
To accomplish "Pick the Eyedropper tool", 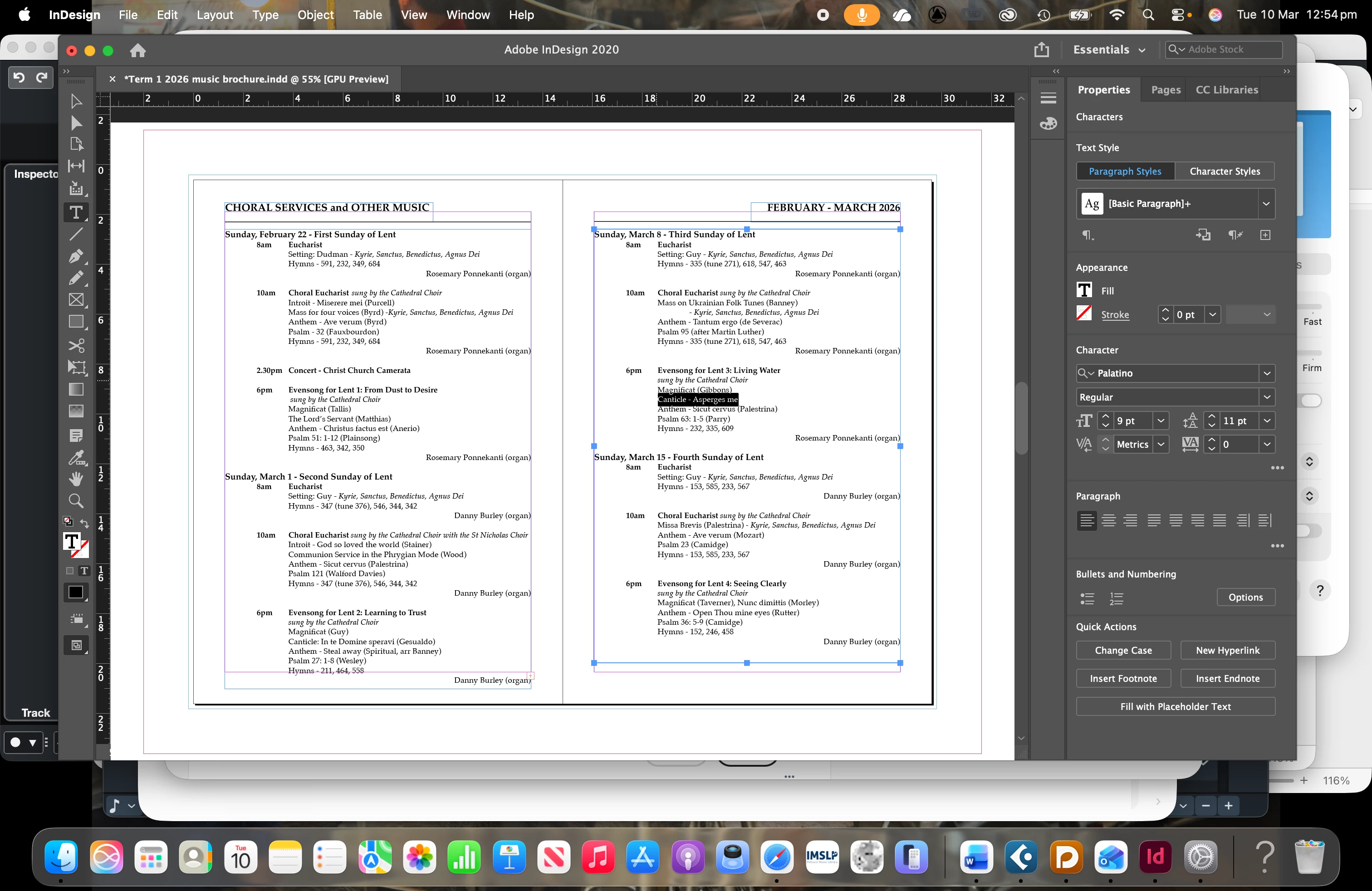I will point(75,457).
